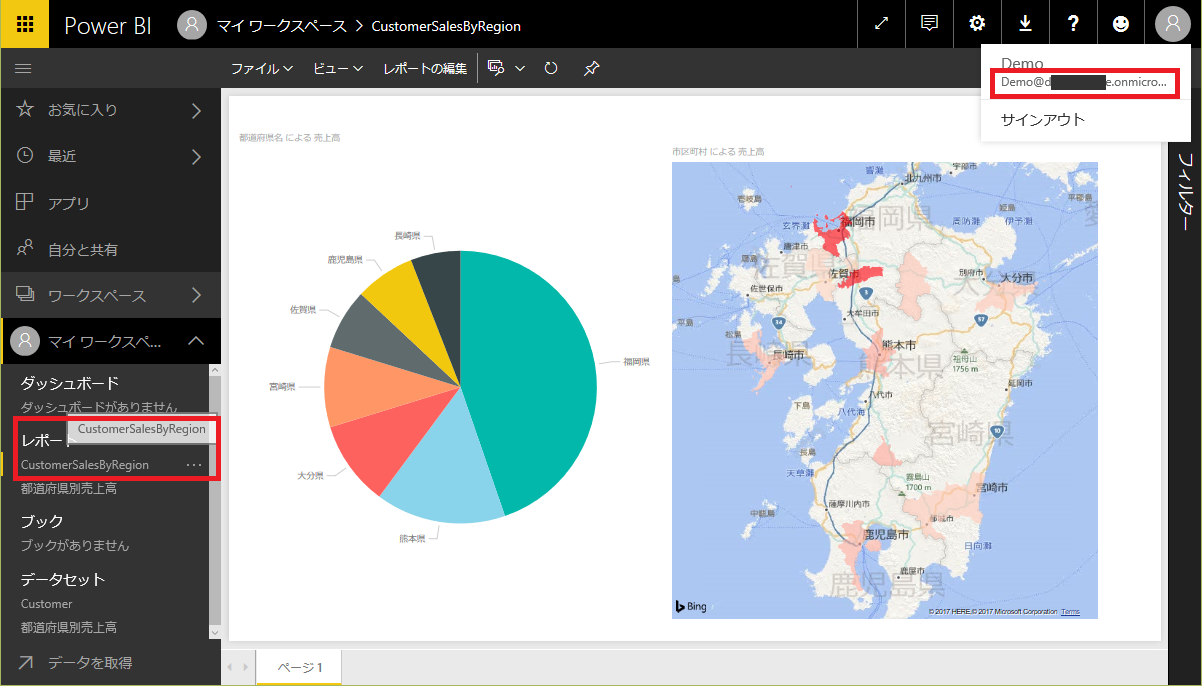Open CustomerSalesByRegion report in sidebar

coord(85,465)
